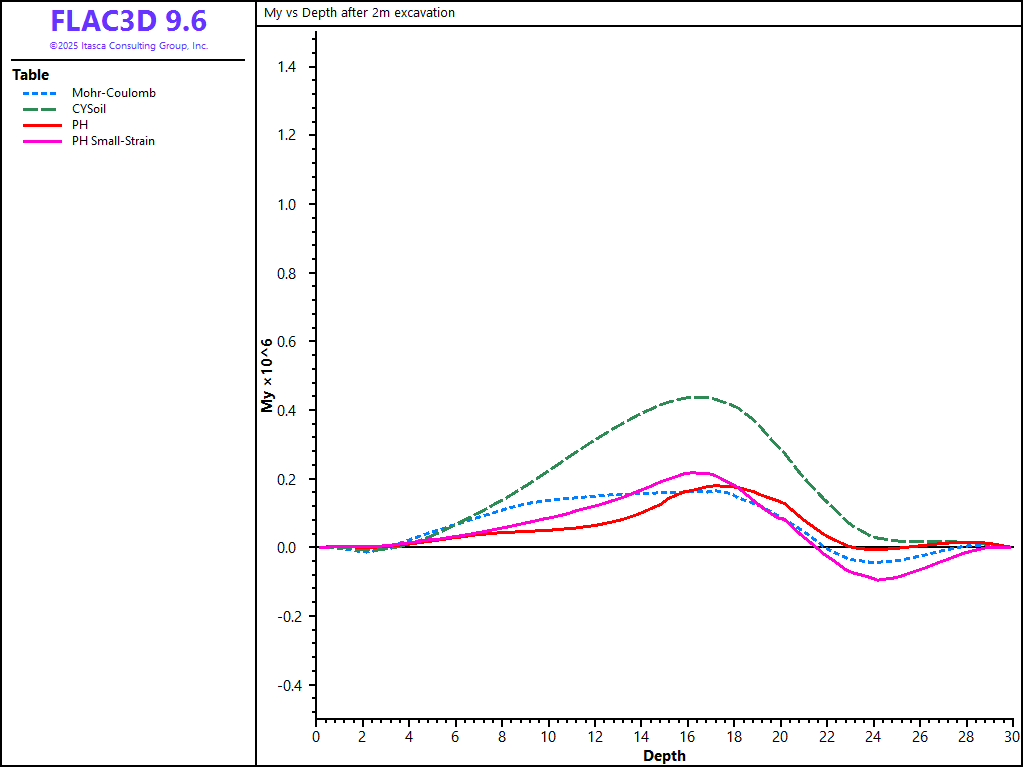Select the Table legend heading
Image resolution: width=1024 pixels, height=768 pixels.
pyautogui.click(x=30, y=75)
